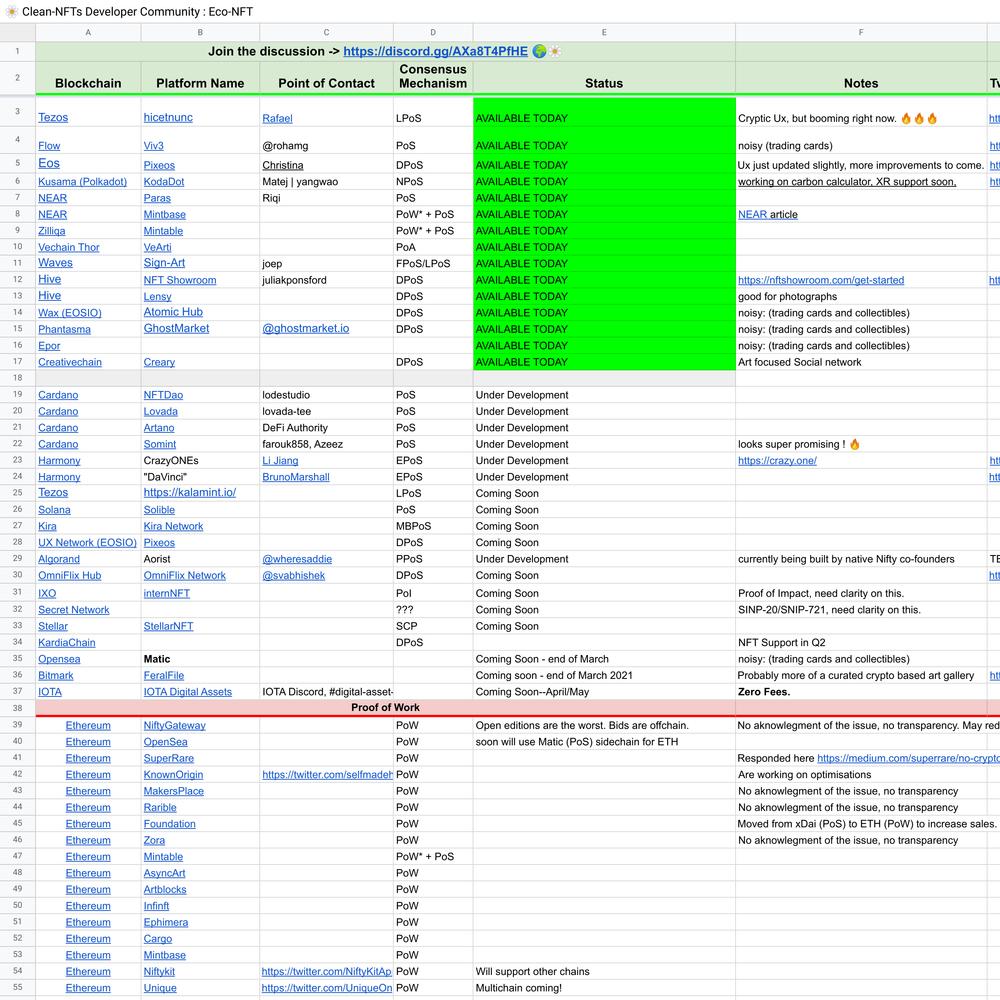Click the 'Will support other chains' cell
The image size is (1000, 1000).
point(604,971)
